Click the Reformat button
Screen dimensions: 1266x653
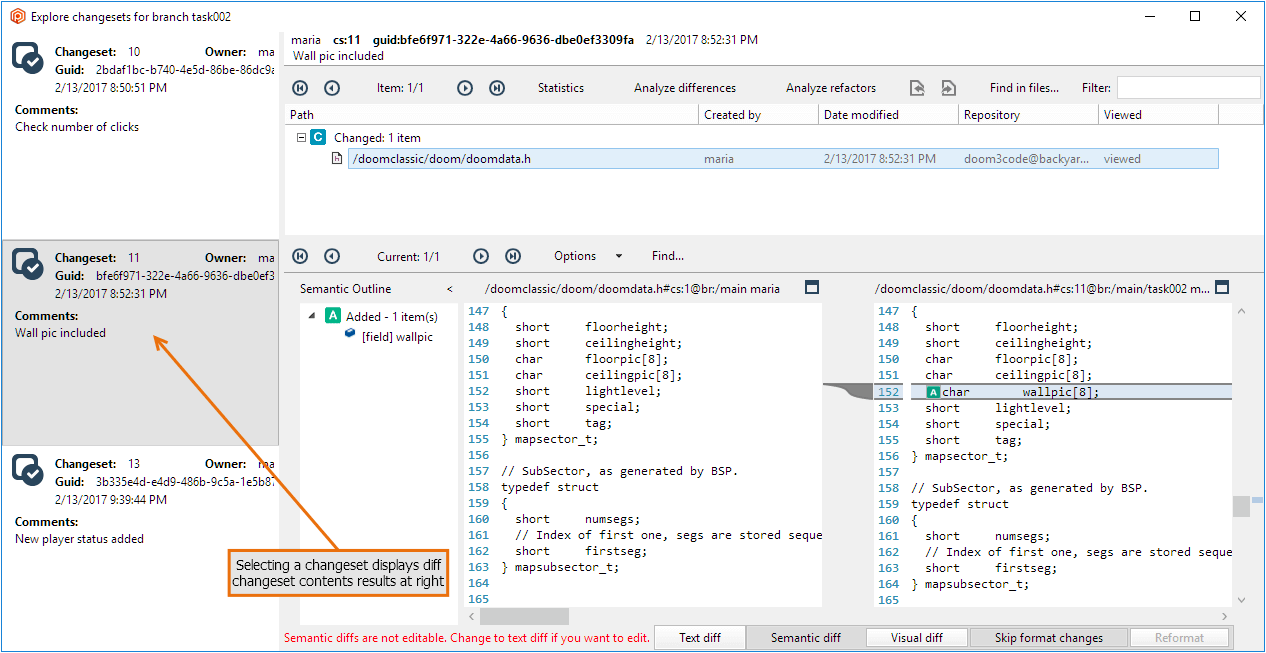coord(1180,638)
